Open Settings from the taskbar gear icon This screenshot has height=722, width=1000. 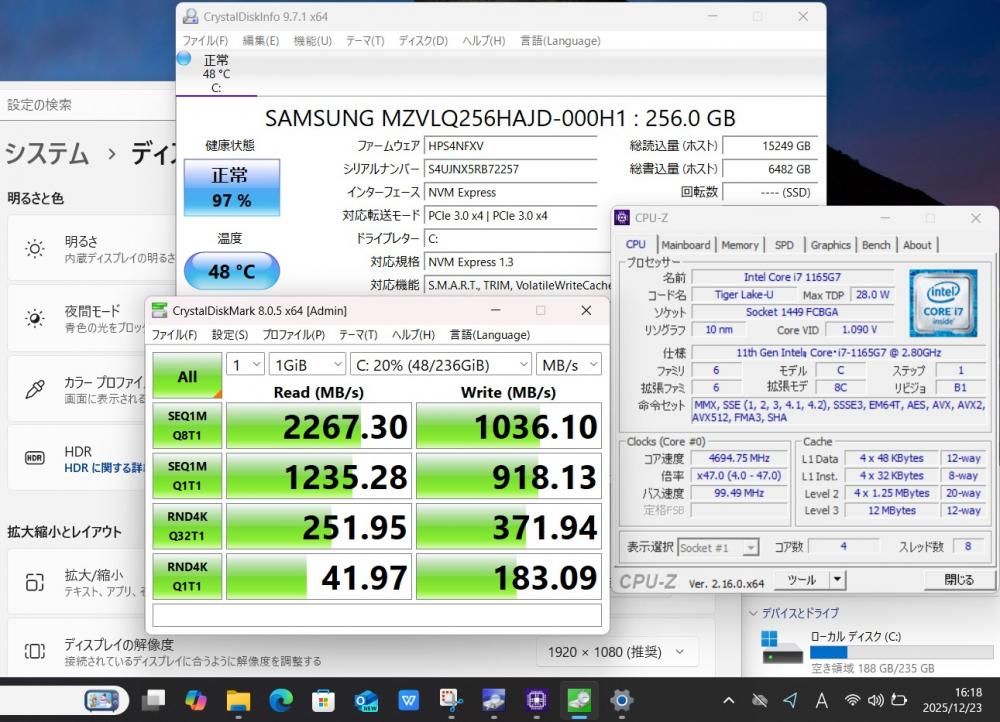click(621, 700)
